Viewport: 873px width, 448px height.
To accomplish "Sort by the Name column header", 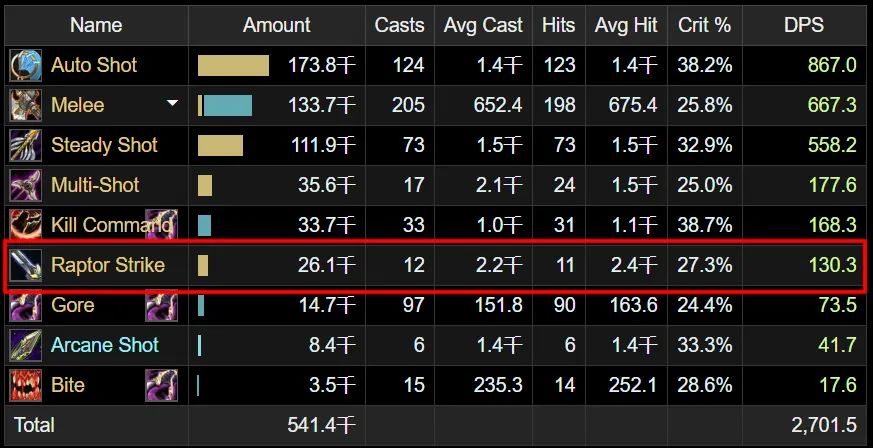I will (96, 25).
